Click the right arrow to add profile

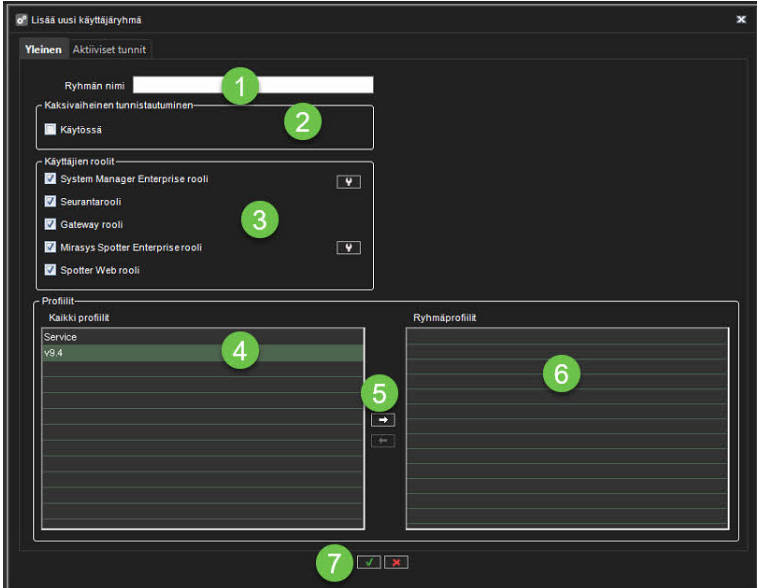(383, 420)
